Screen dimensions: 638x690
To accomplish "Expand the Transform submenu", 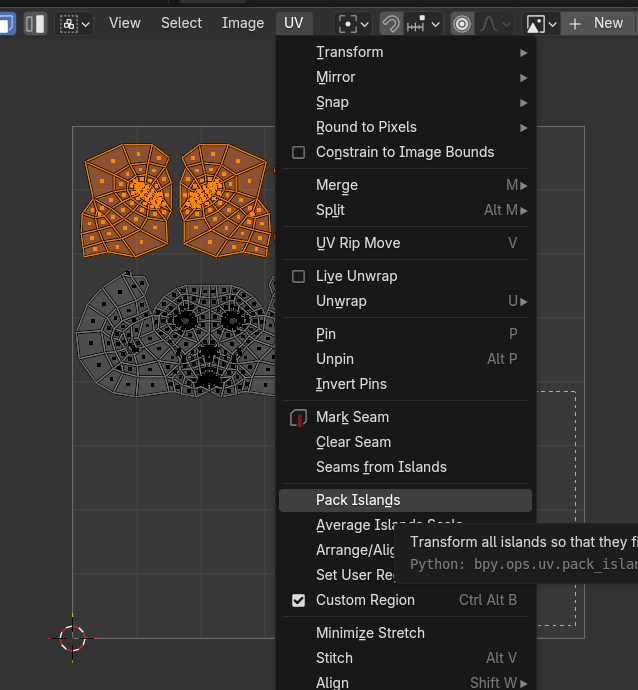I will pos(405,52).
